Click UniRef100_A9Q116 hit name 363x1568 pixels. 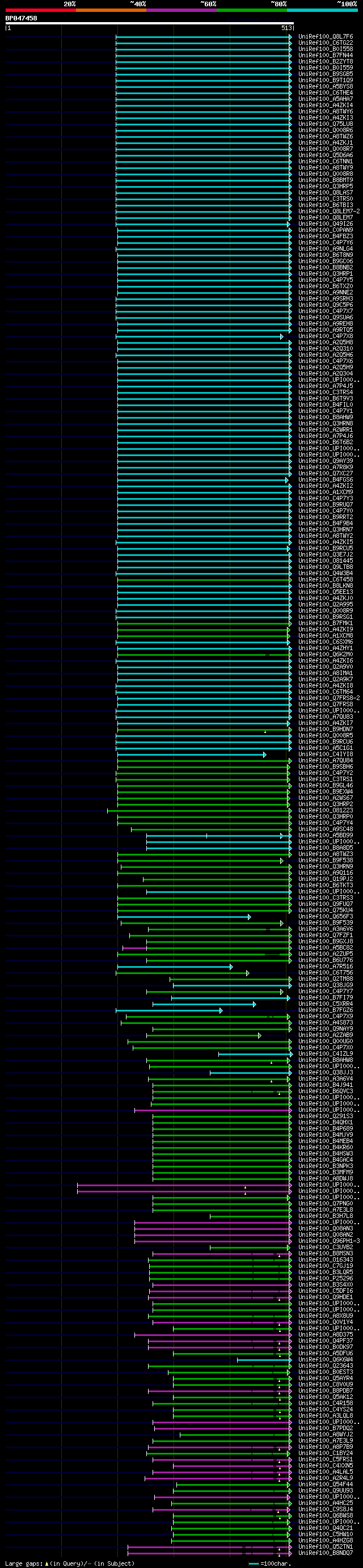click(x=325, y=873)
